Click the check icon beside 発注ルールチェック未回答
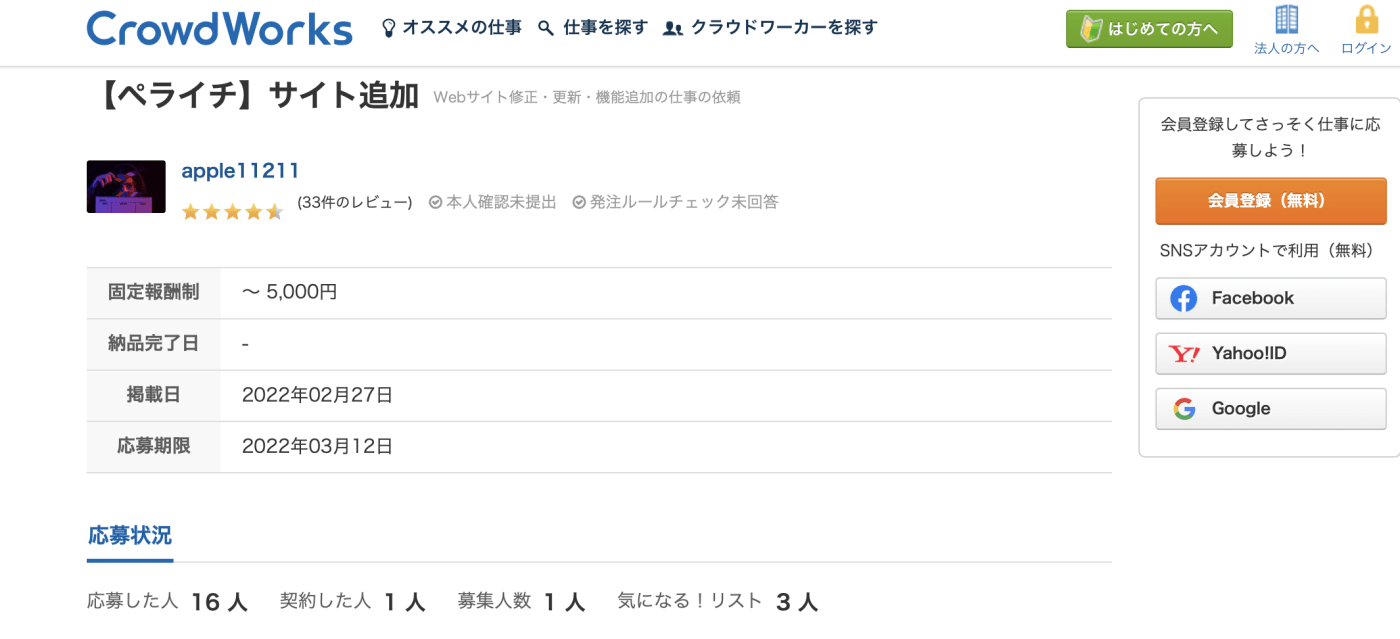1400x639 pixels. click(579, 202)
